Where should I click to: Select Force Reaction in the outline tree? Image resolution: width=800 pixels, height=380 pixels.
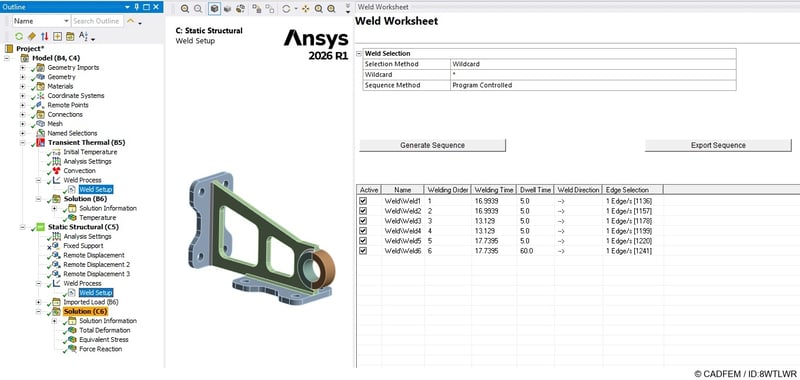[101, 349]
